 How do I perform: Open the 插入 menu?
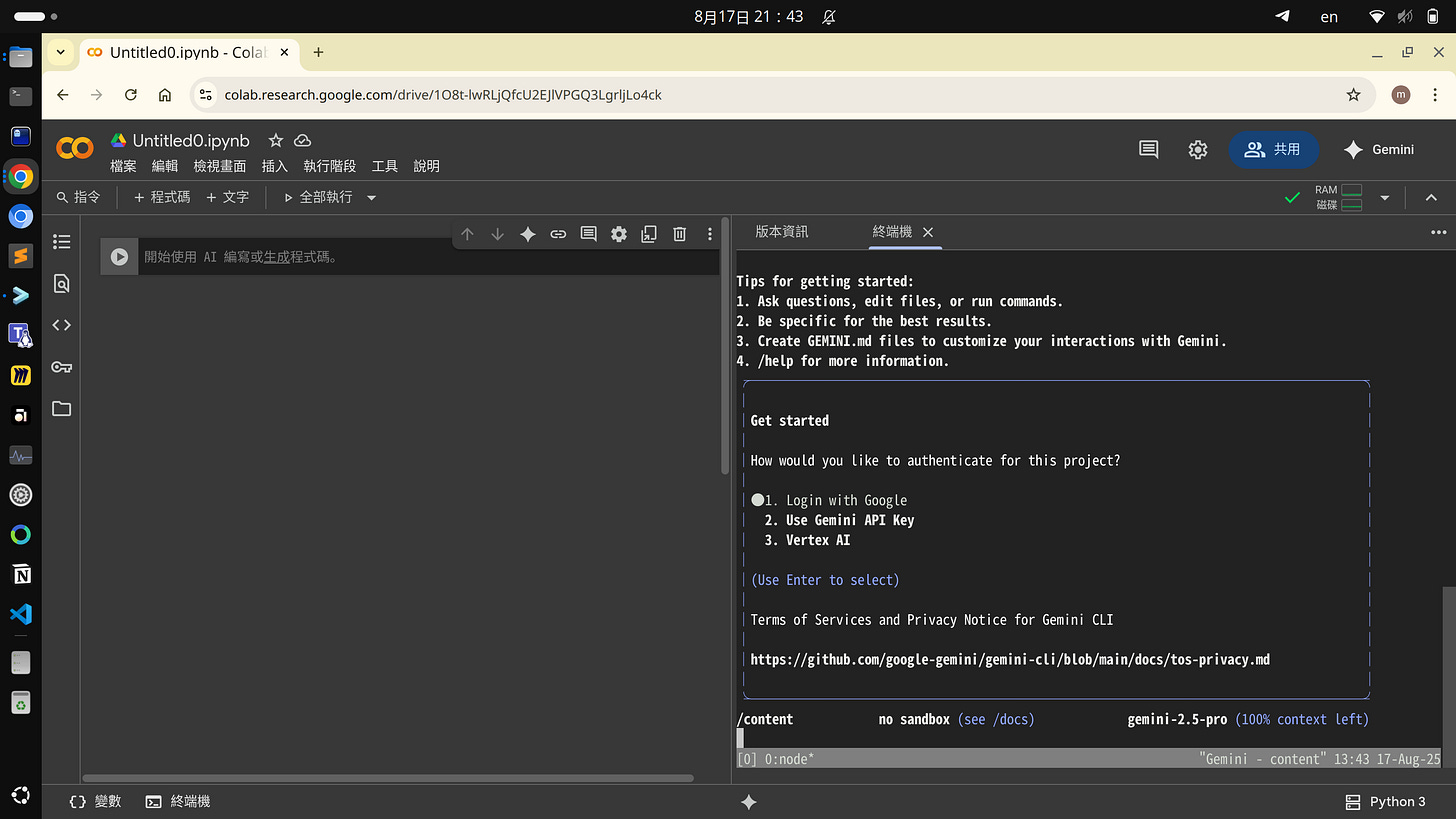pos(274,166)
